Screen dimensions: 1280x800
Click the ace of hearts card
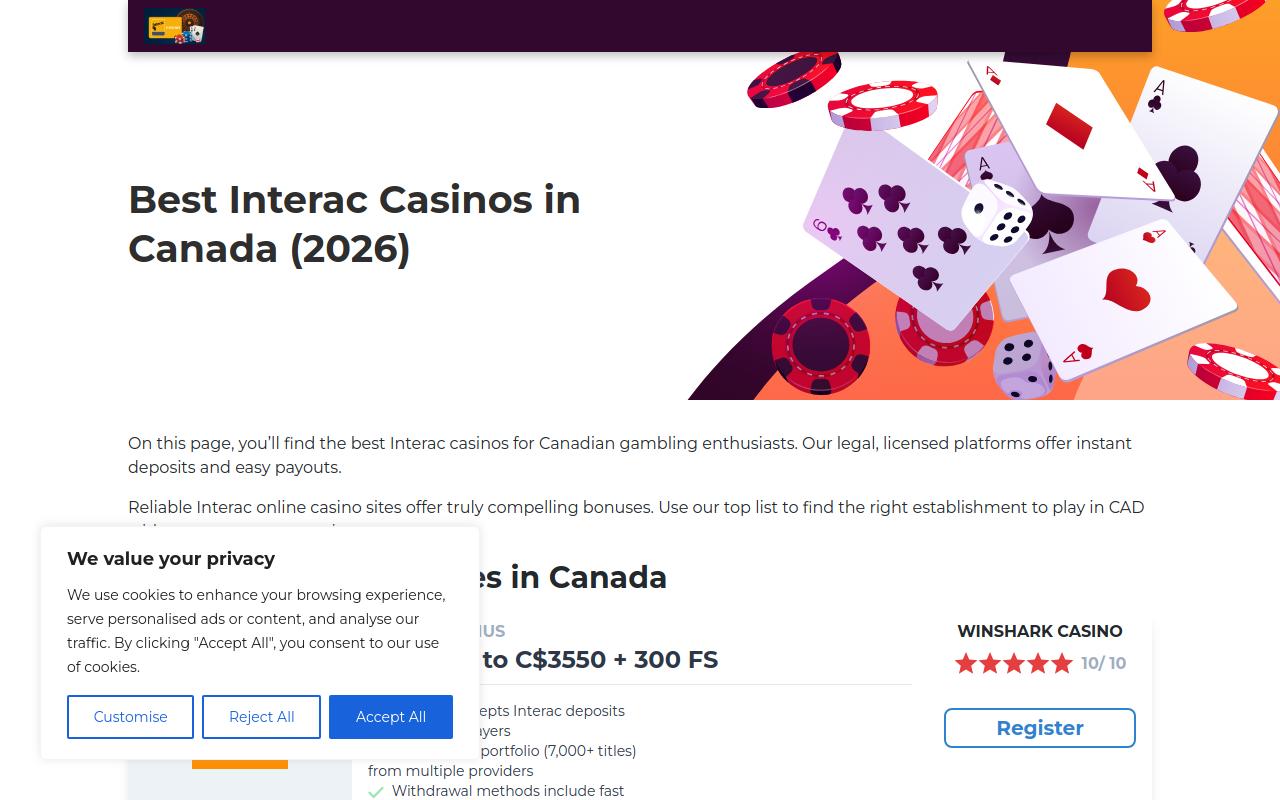coord(1123,298)
